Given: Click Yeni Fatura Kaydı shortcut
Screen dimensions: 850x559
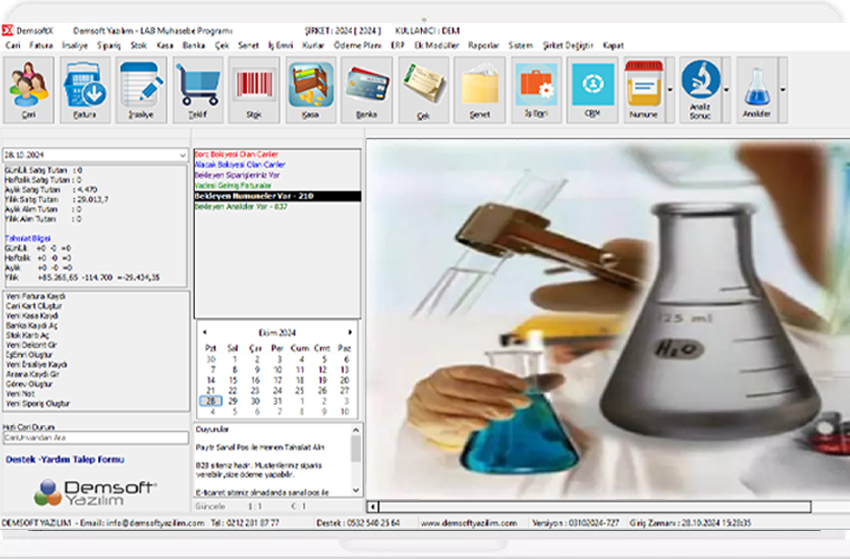Looking at the screenshot, I should 36,297.
